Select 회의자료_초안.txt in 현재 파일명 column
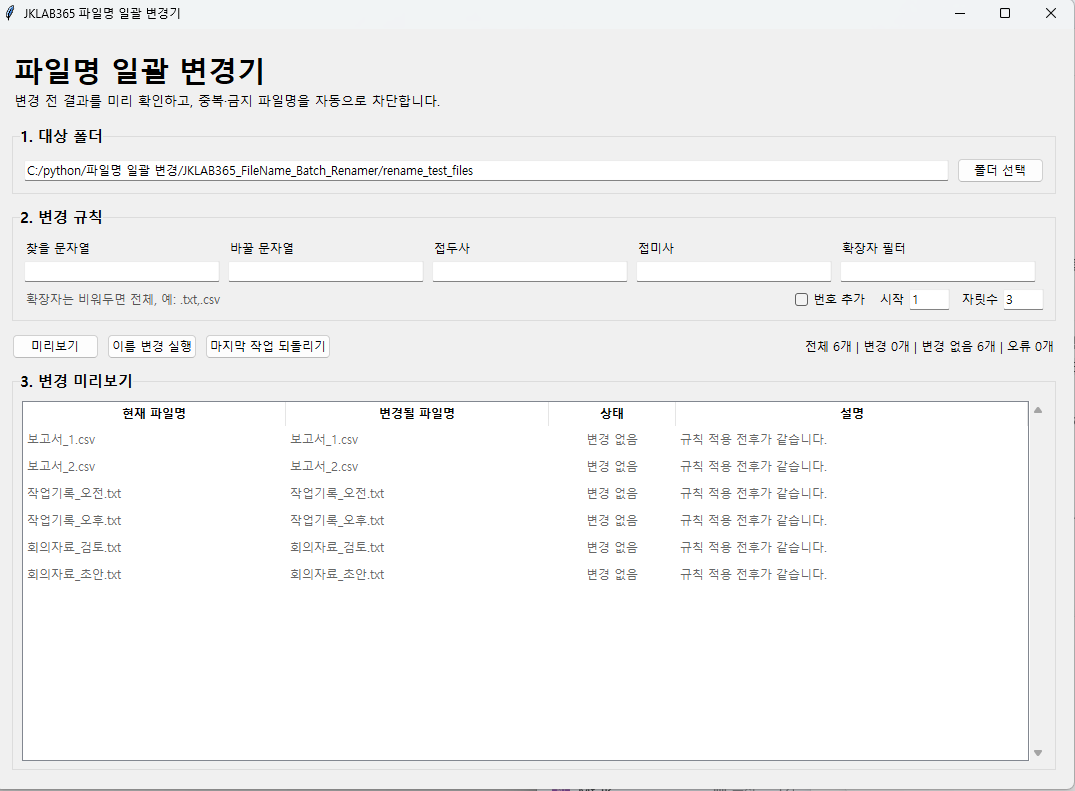 (x=74, y=574)
